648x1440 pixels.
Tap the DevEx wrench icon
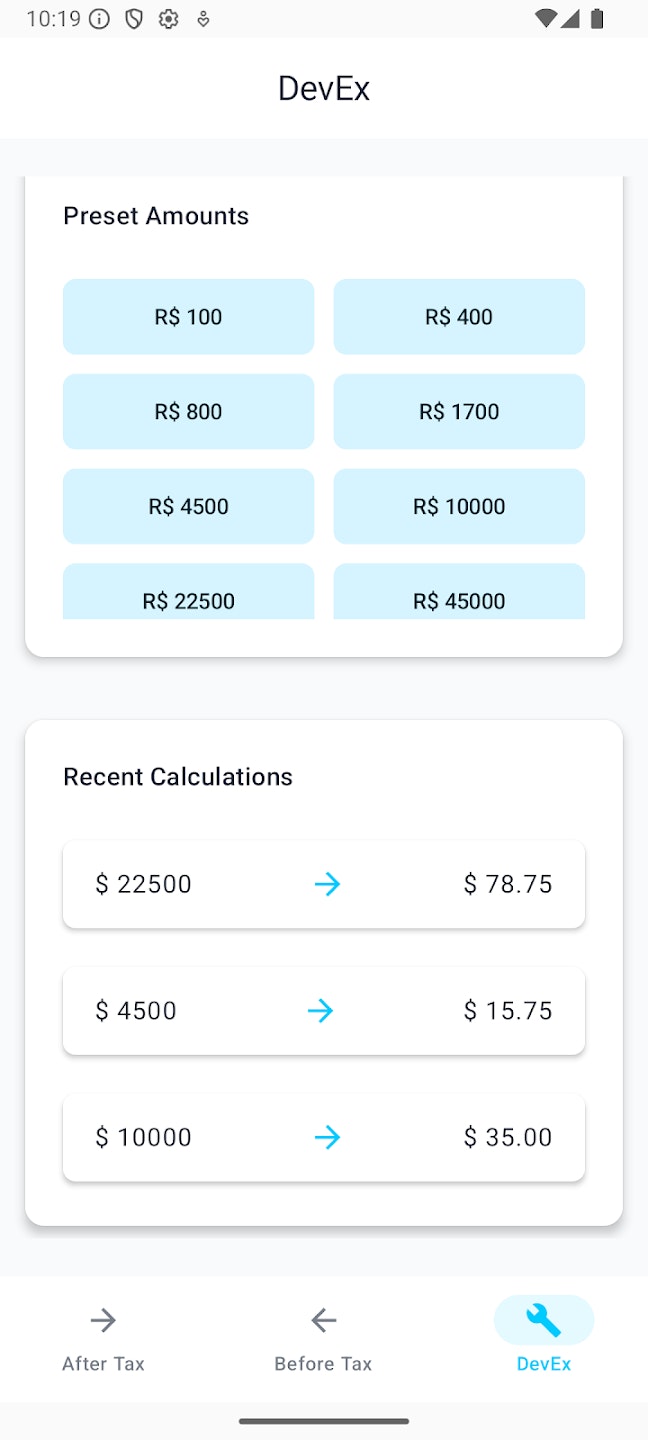(x=544, y=1320)
